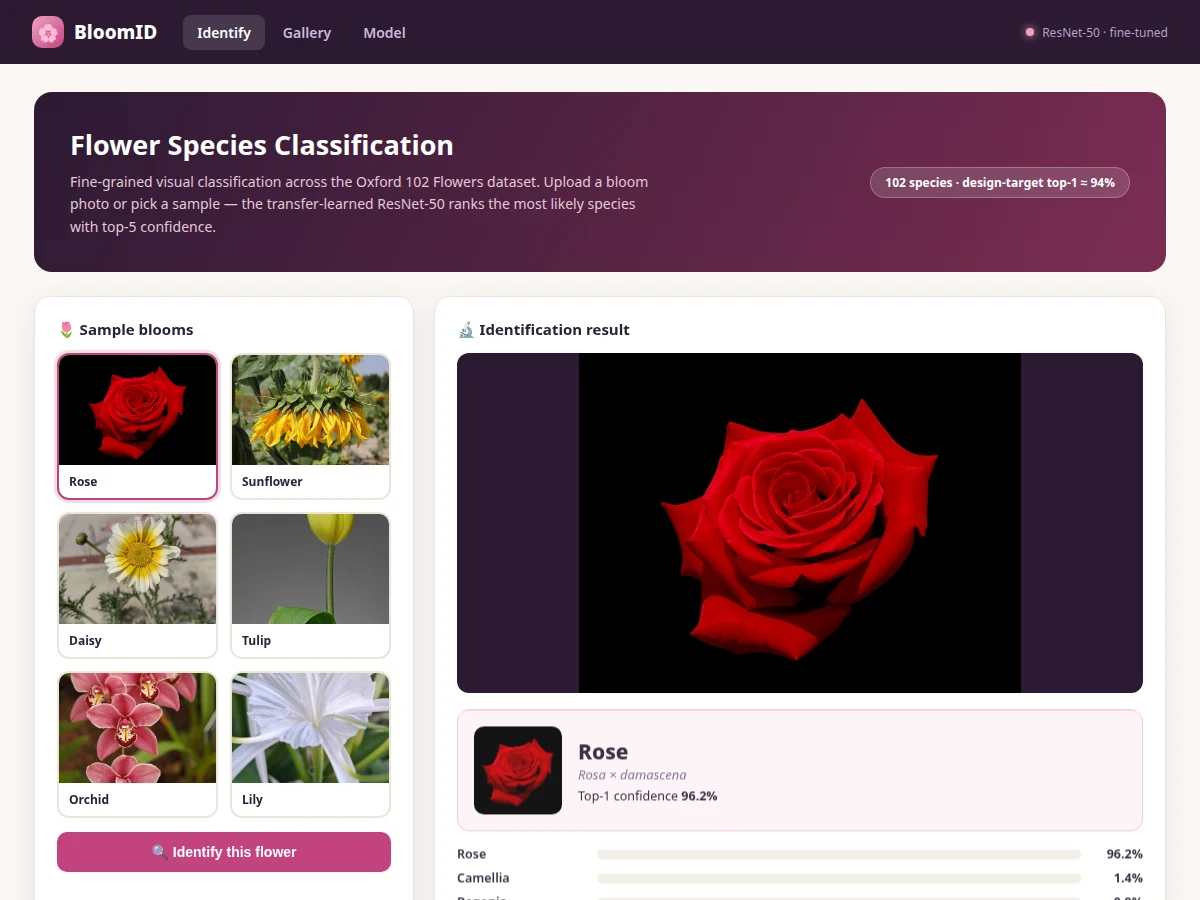Click the Rose 96.2% bar value
1200x900 pixels.
coord(1124,854)
